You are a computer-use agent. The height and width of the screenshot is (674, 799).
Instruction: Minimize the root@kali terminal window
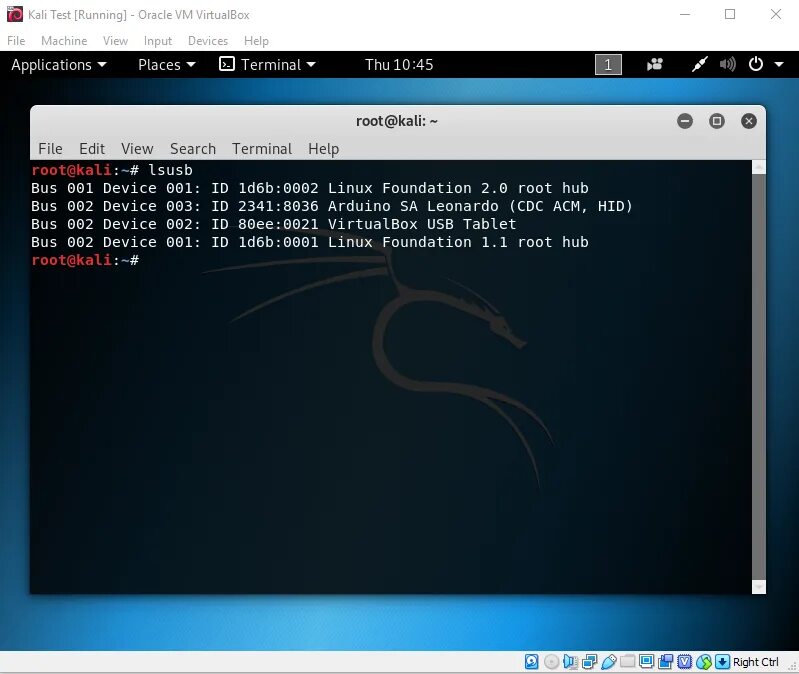(x=685, y=121)
